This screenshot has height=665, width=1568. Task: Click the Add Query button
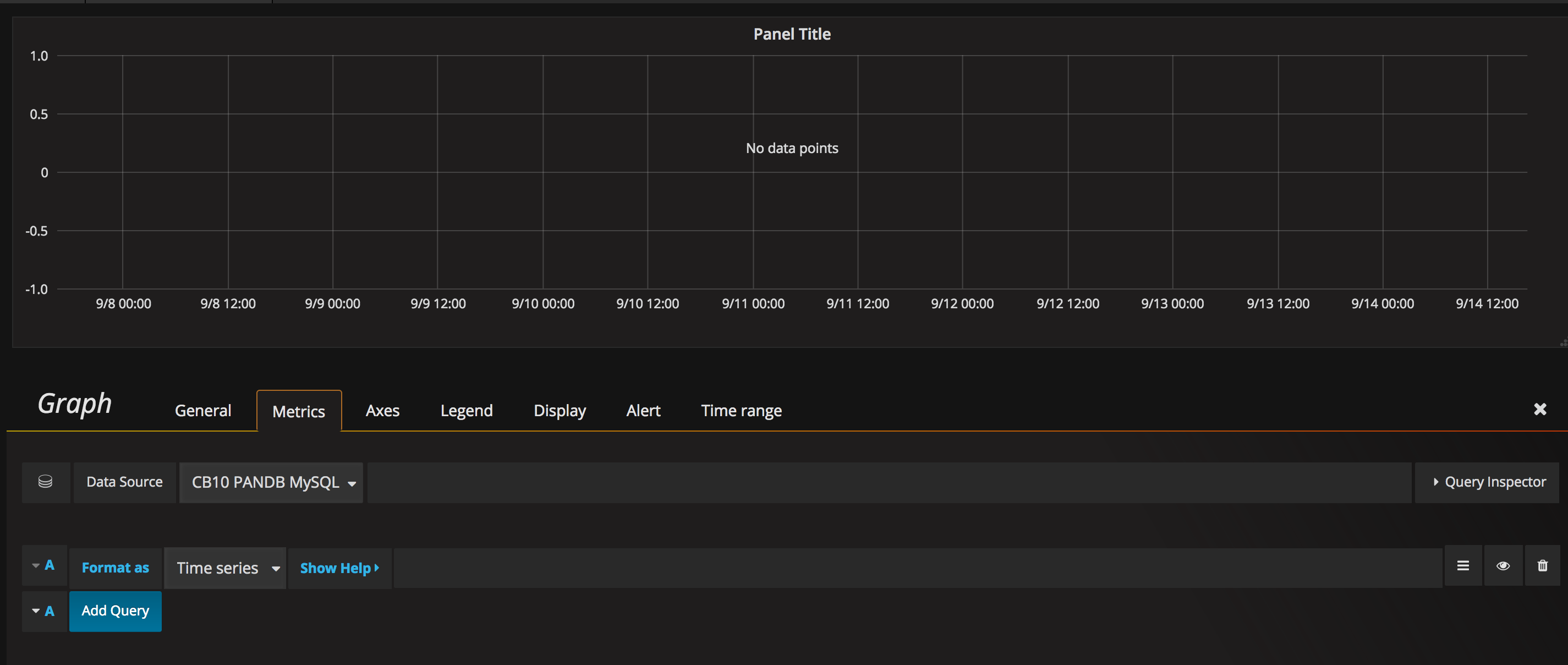click(x=116, y=611)
